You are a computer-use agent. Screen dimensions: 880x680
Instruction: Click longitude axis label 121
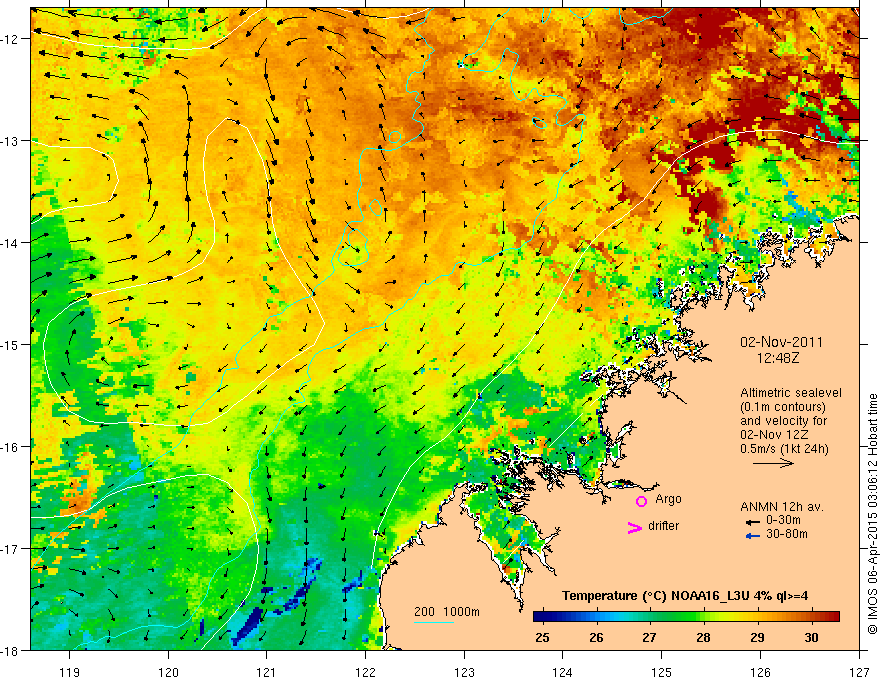pos(267,672)
